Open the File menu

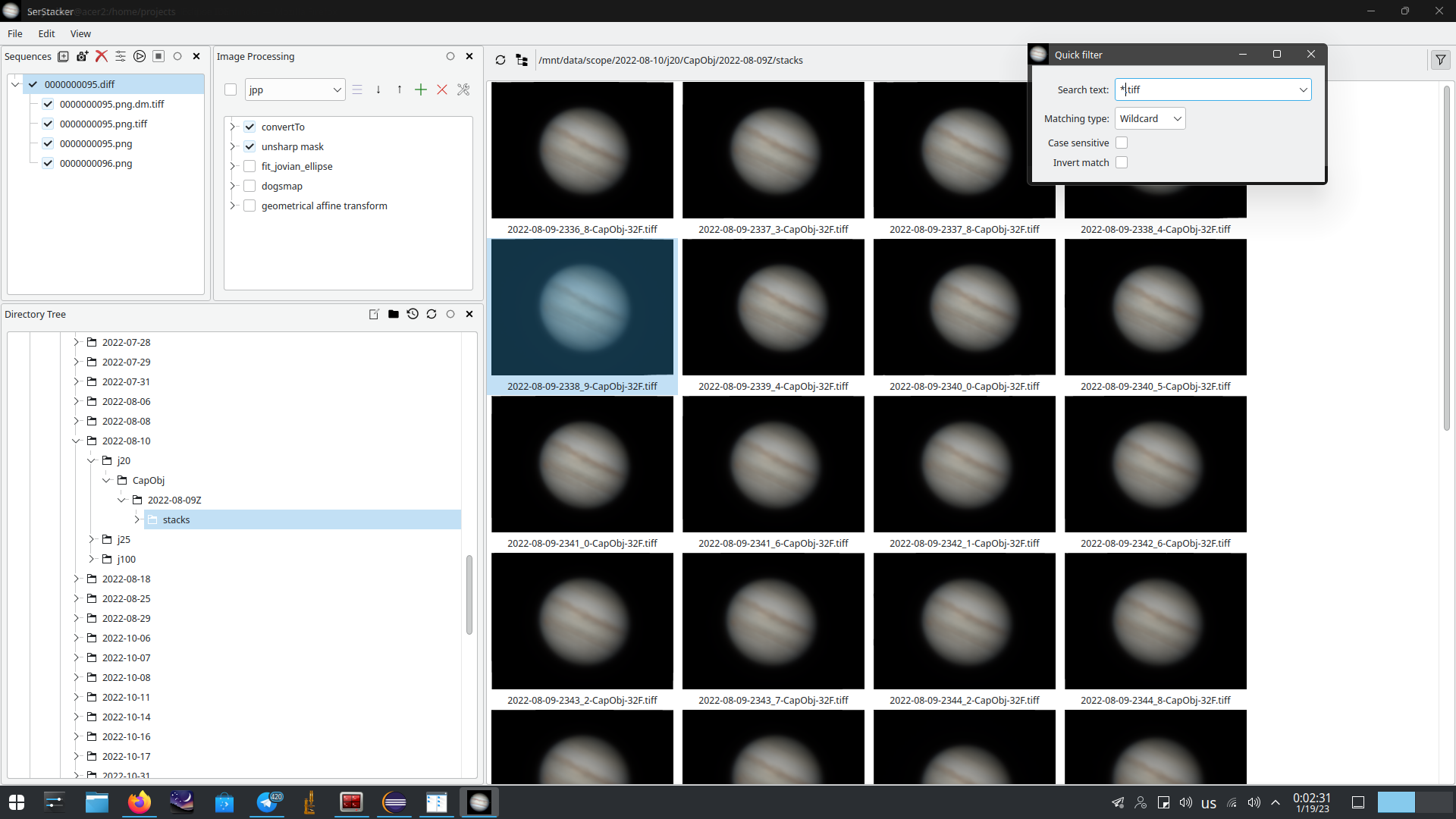tap(15, 33)
